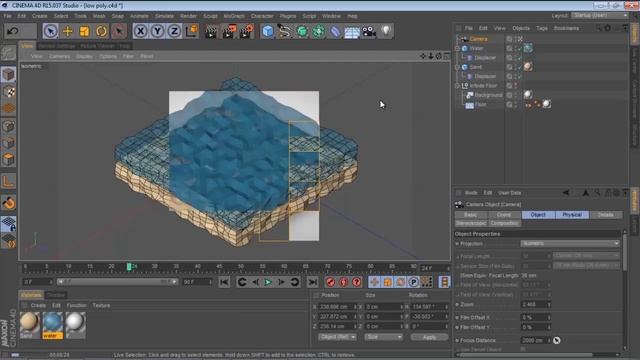This screenshot has height=360, width=640.
Task: Activate the Rotate tool
Action: (x=102, y=31)
